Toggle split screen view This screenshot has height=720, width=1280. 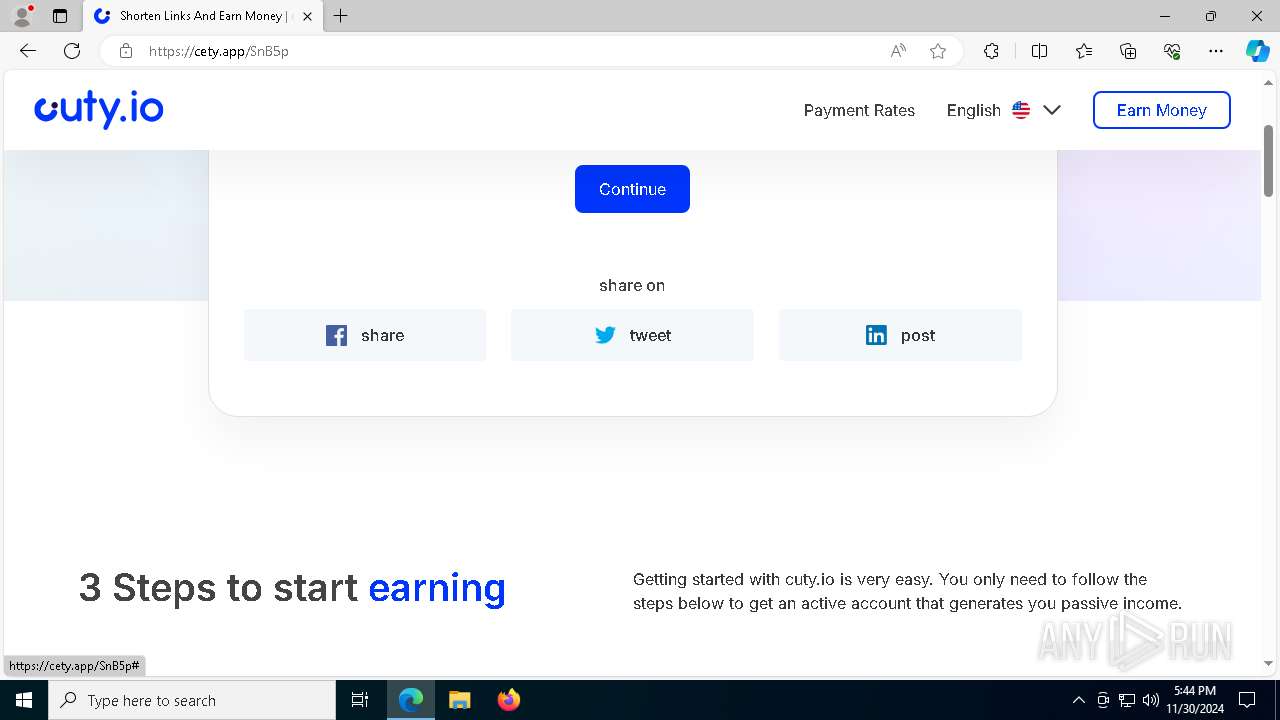(1039, 51)
